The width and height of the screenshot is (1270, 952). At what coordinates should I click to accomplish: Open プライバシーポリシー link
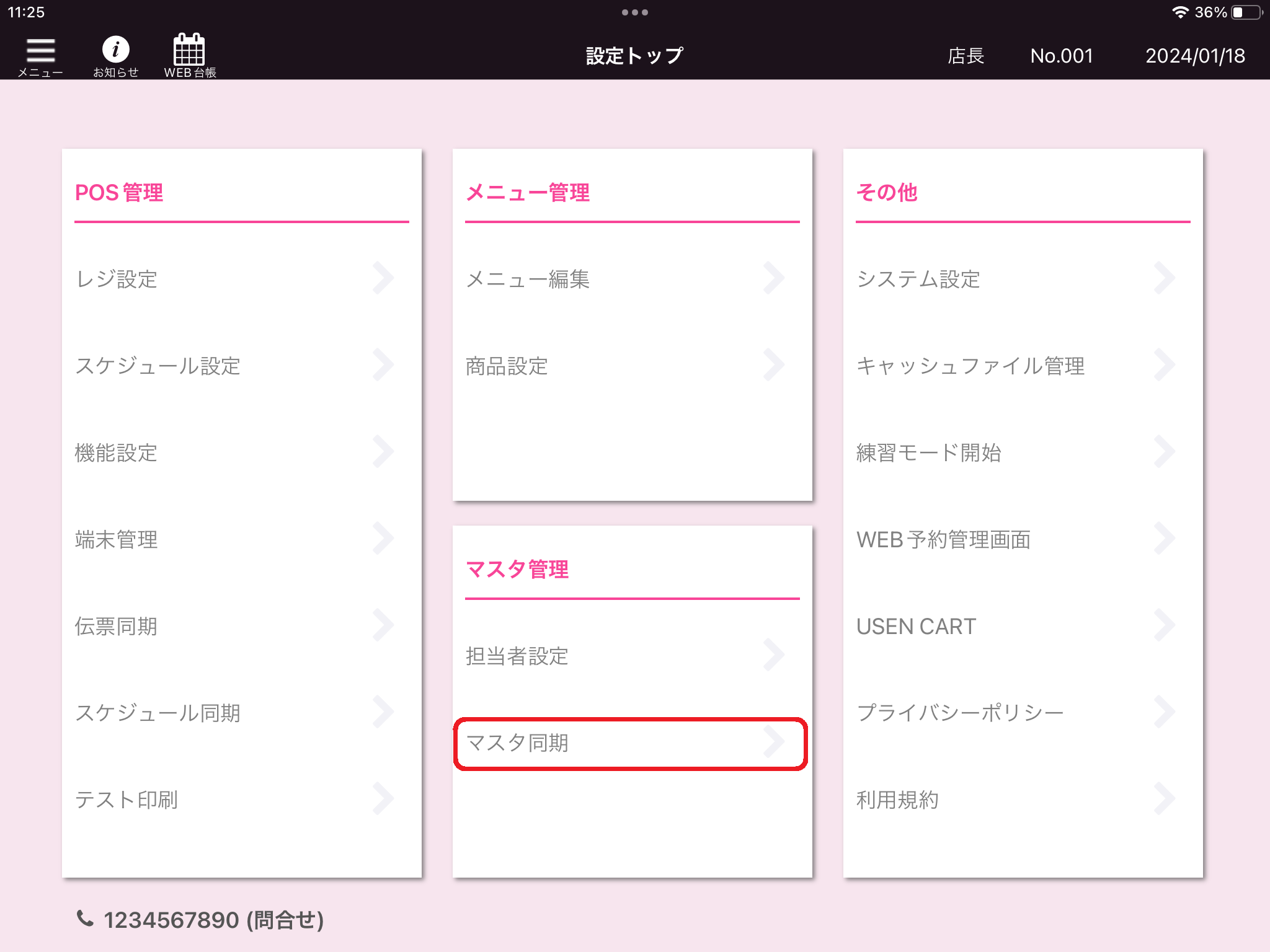[959, 713]
